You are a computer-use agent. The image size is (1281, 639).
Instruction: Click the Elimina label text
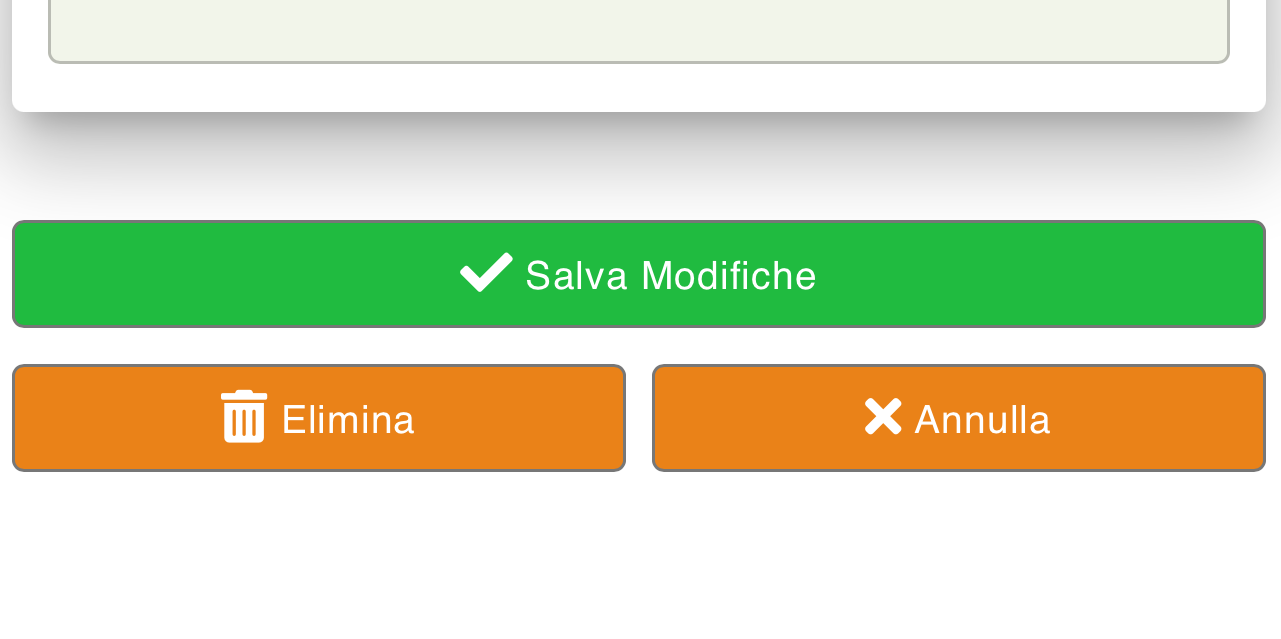coord(348,419)
